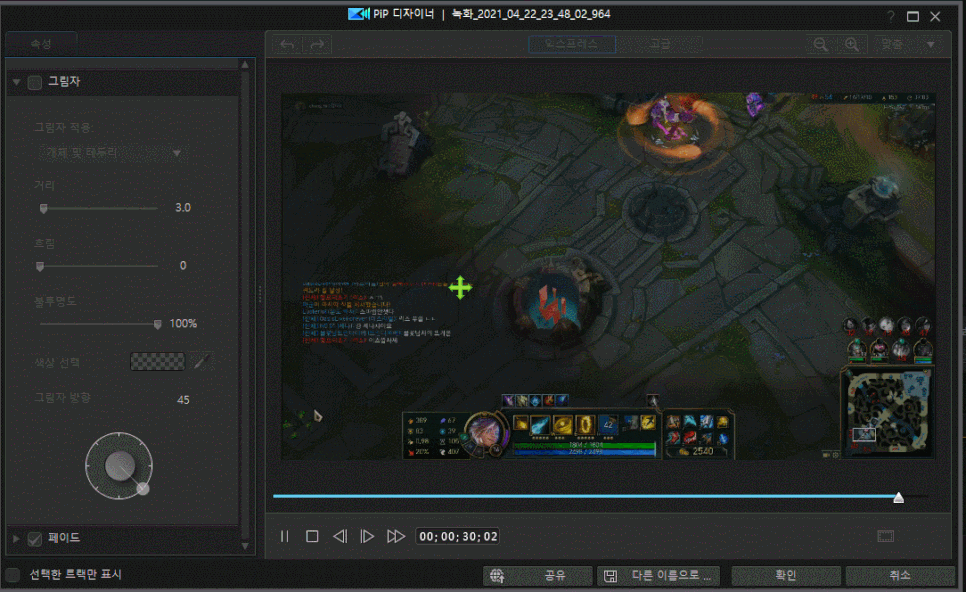Maximize the PIP 디자이너 window
966x592 pixels.
point(913,17)
